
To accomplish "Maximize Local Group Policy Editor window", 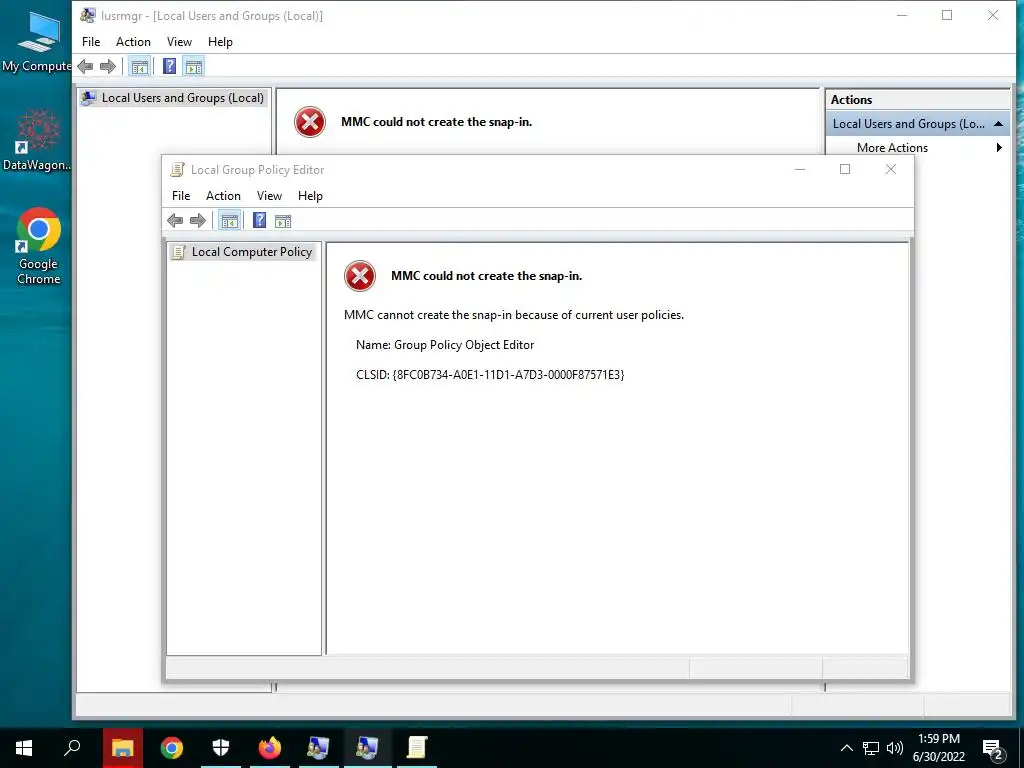I will point(845,170).
